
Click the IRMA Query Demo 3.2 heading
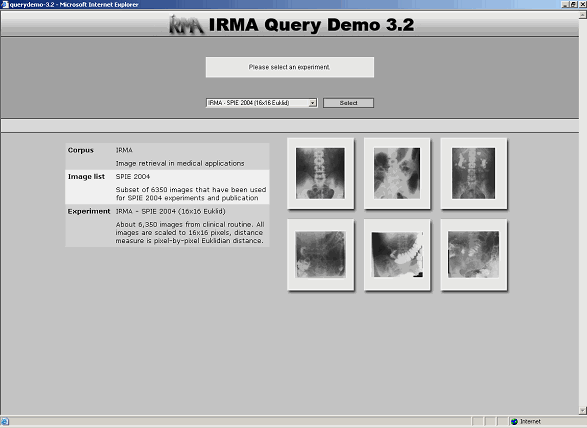311,25
